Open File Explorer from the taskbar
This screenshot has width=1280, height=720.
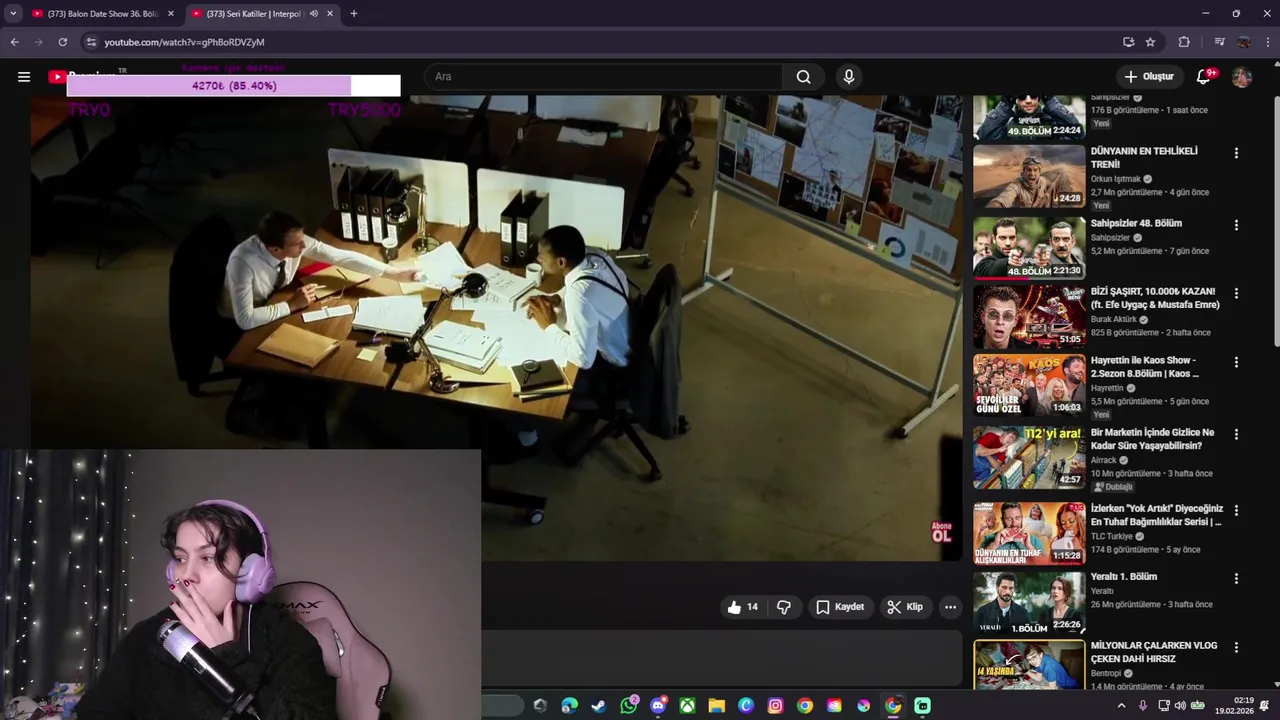[716, 706]
